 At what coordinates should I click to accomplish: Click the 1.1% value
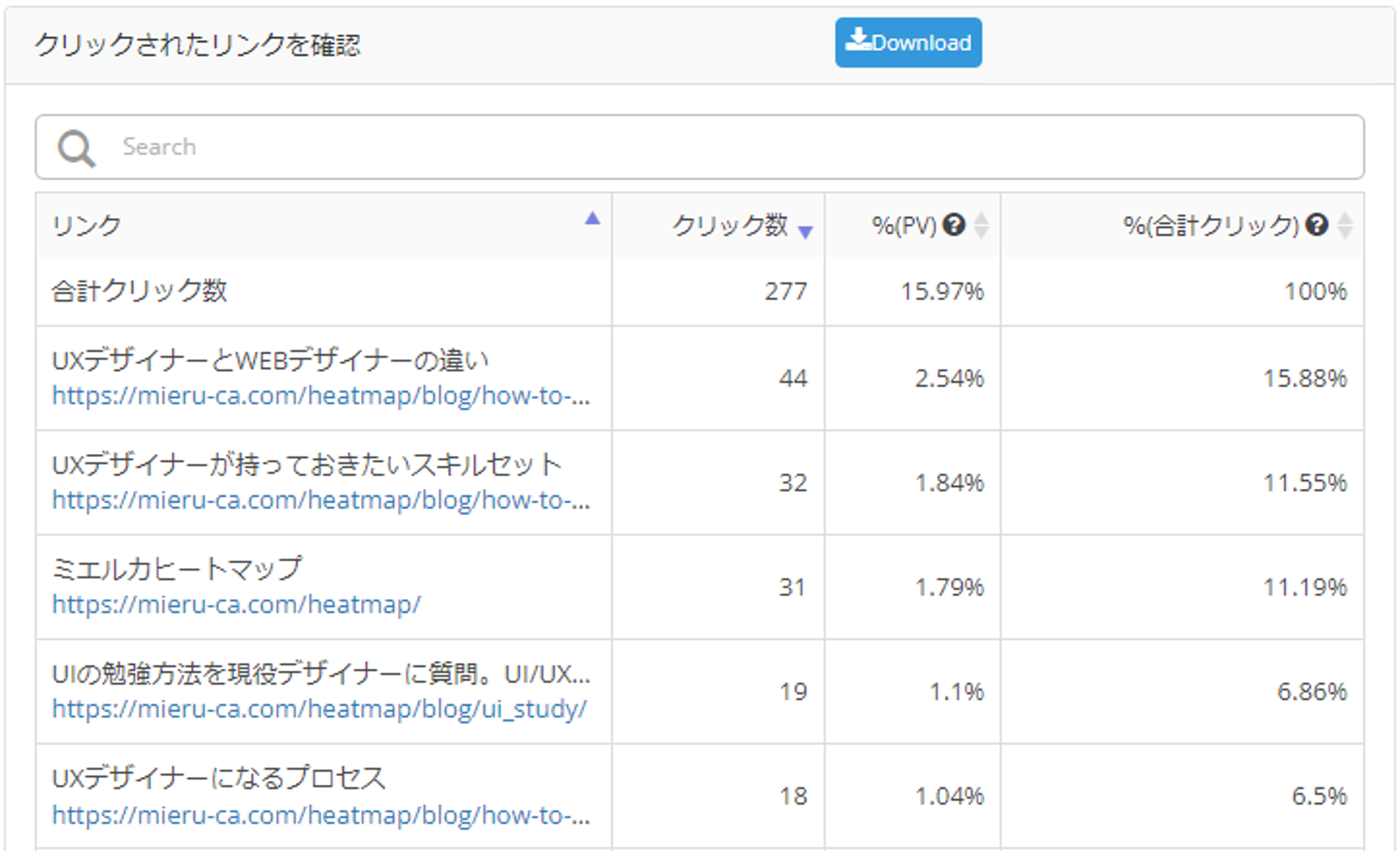pos(956,692)
